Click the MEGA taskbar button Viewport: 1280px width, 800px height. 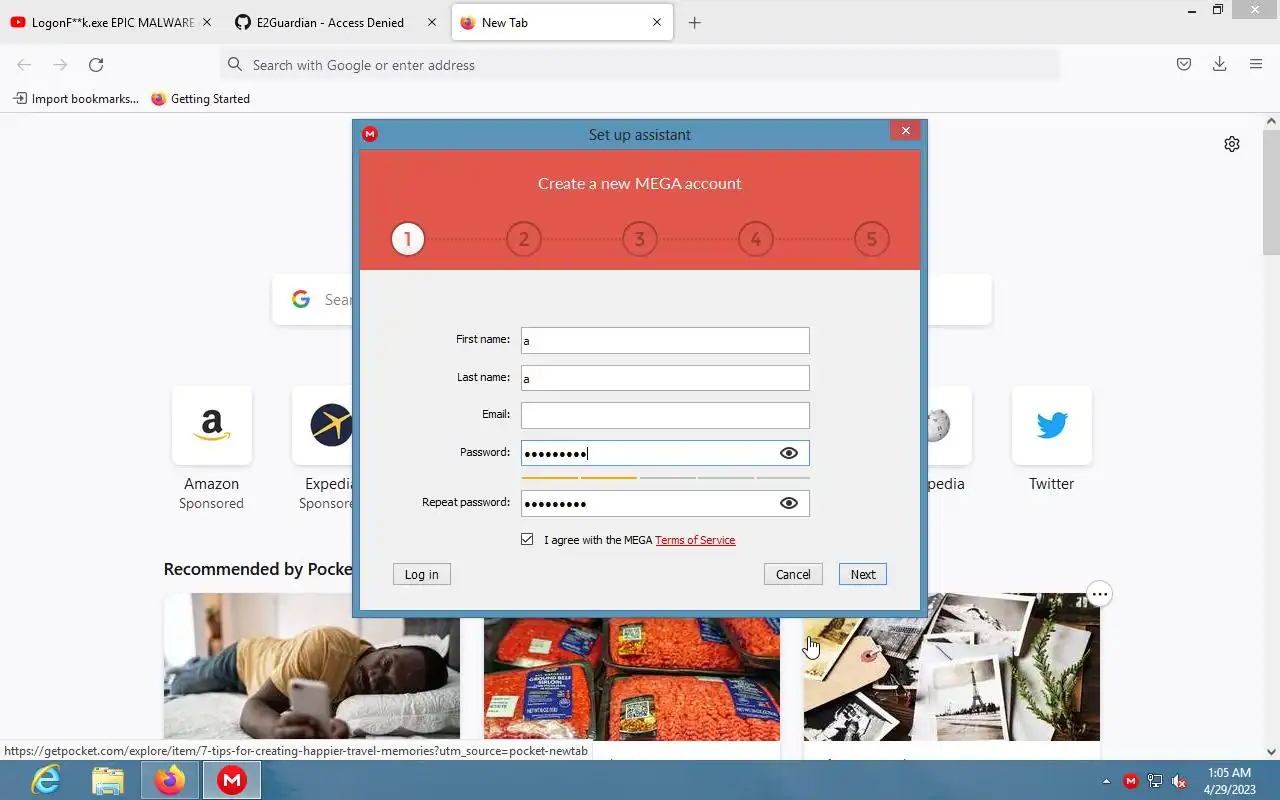[x=232, y=780]
